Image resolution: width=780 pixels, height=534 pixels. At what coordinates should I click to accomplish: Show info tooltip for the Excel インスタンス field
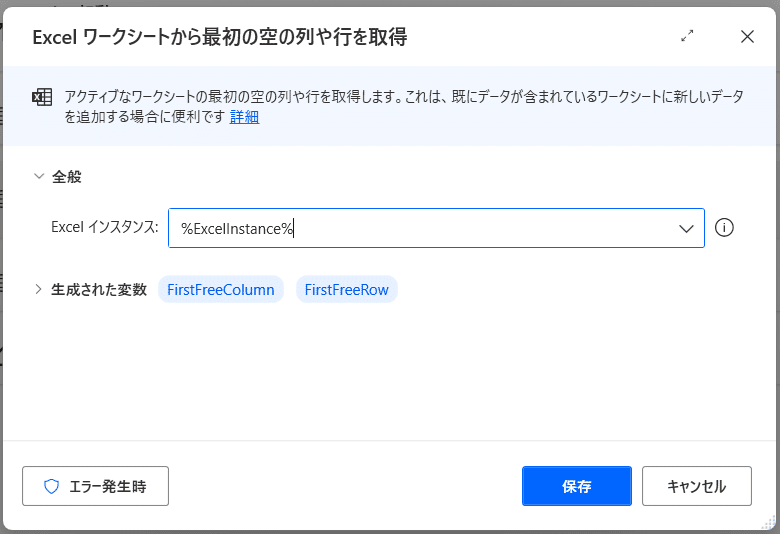(724, 228)
